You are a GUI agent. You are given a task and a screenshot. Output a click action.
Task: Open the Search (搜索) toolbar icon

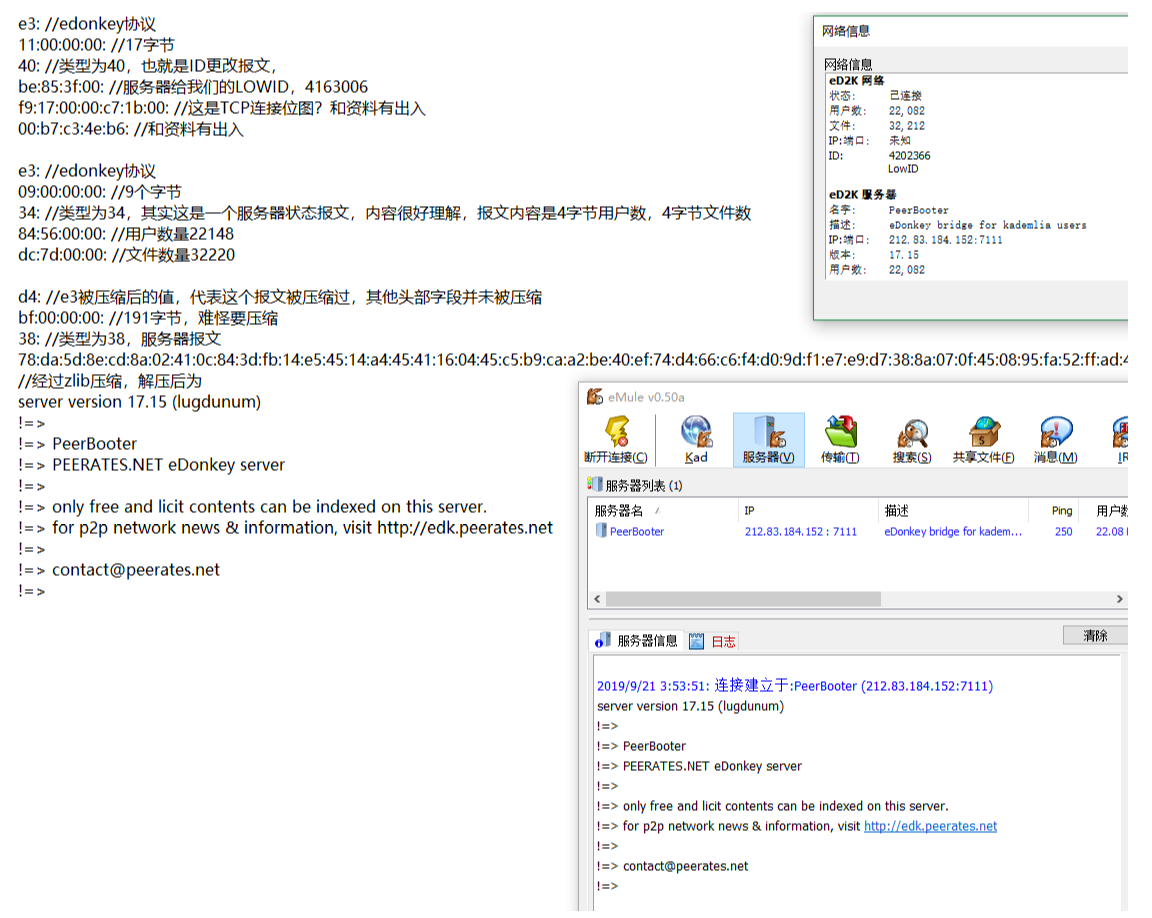pos(912,439)
